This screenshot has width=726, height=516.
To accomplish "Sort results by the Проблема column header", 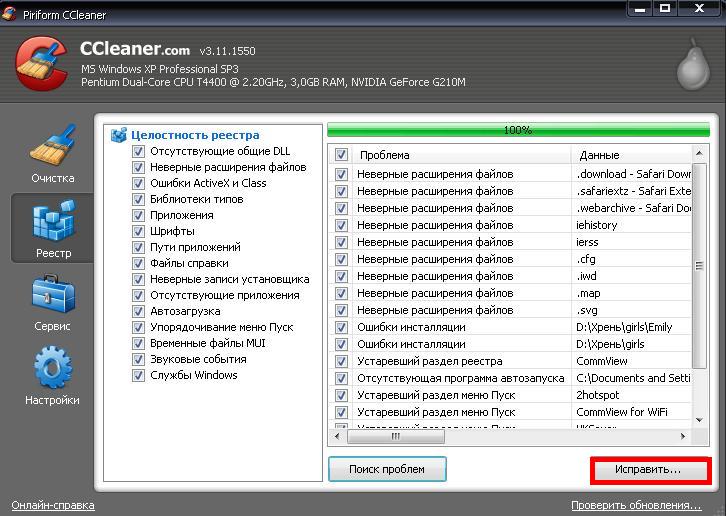I will point(462,155).
